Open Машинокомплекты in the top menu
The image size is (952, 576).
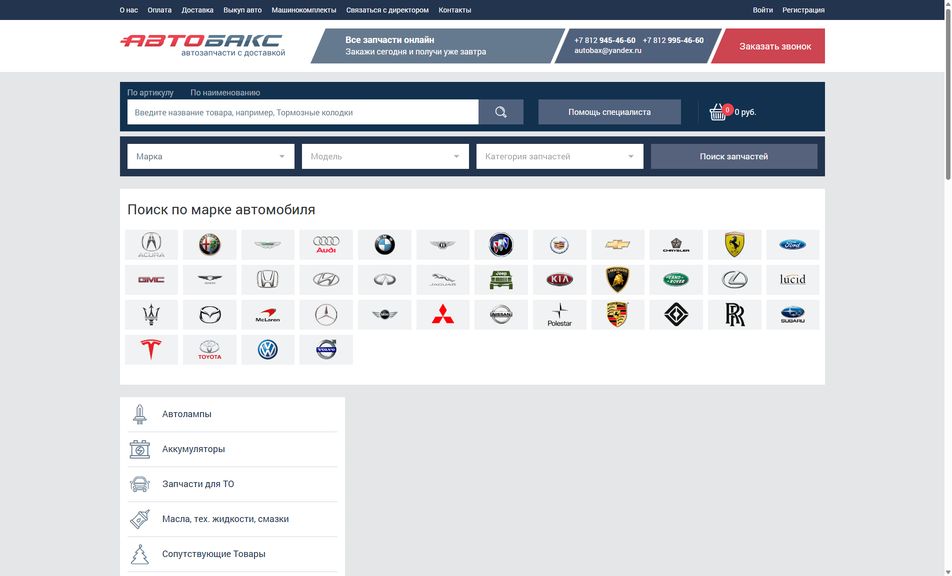(304, 10)
